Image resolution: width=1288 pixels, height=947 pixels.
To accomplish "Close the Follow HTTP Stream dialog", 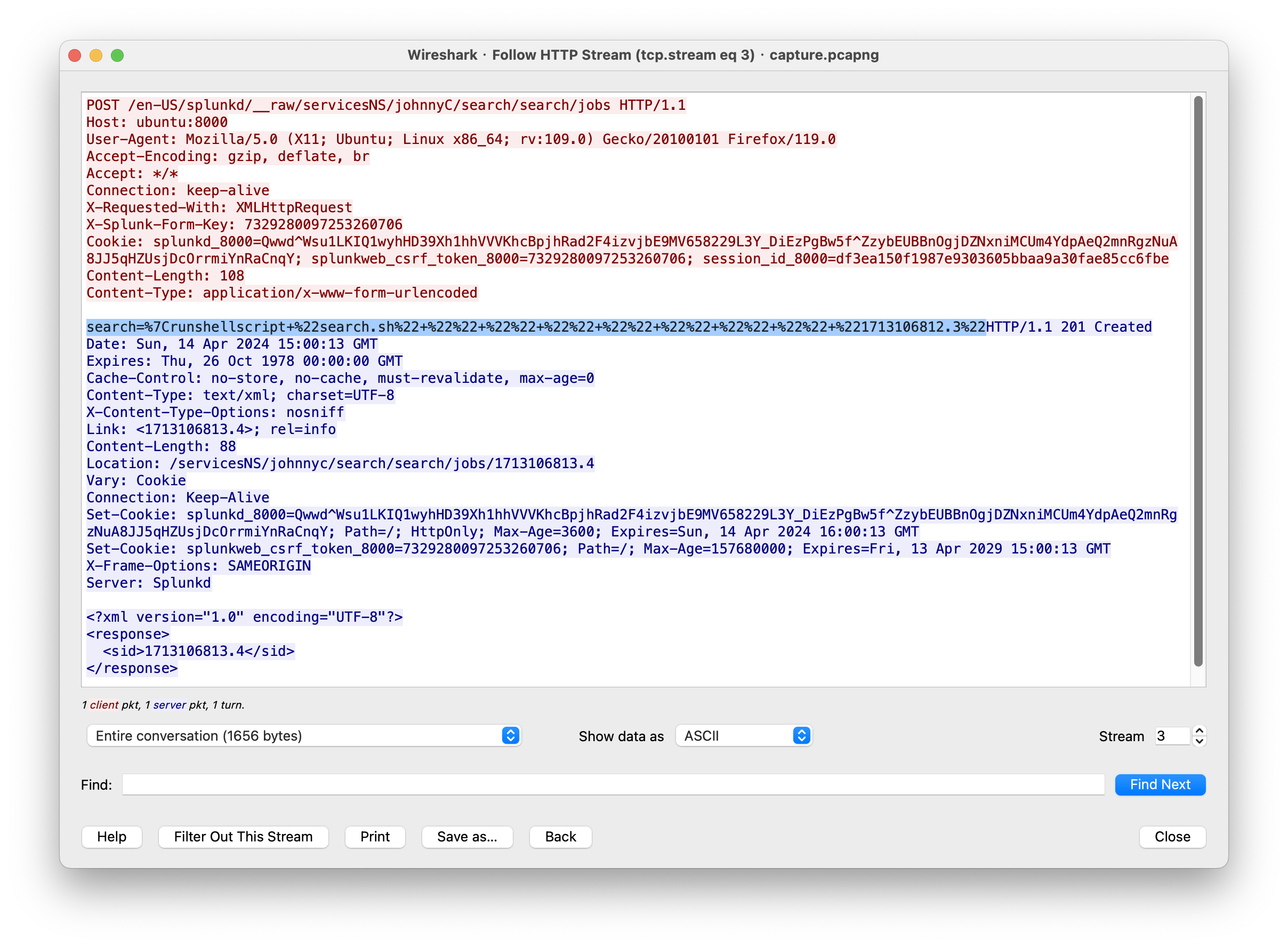I will tap(1172, 837).
